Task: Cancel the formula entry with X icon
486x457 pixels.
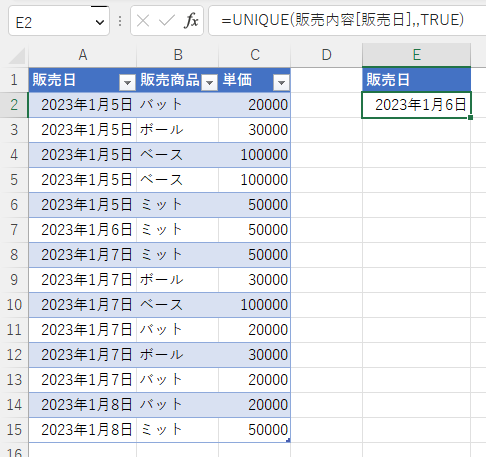Action: coord(143,21)
